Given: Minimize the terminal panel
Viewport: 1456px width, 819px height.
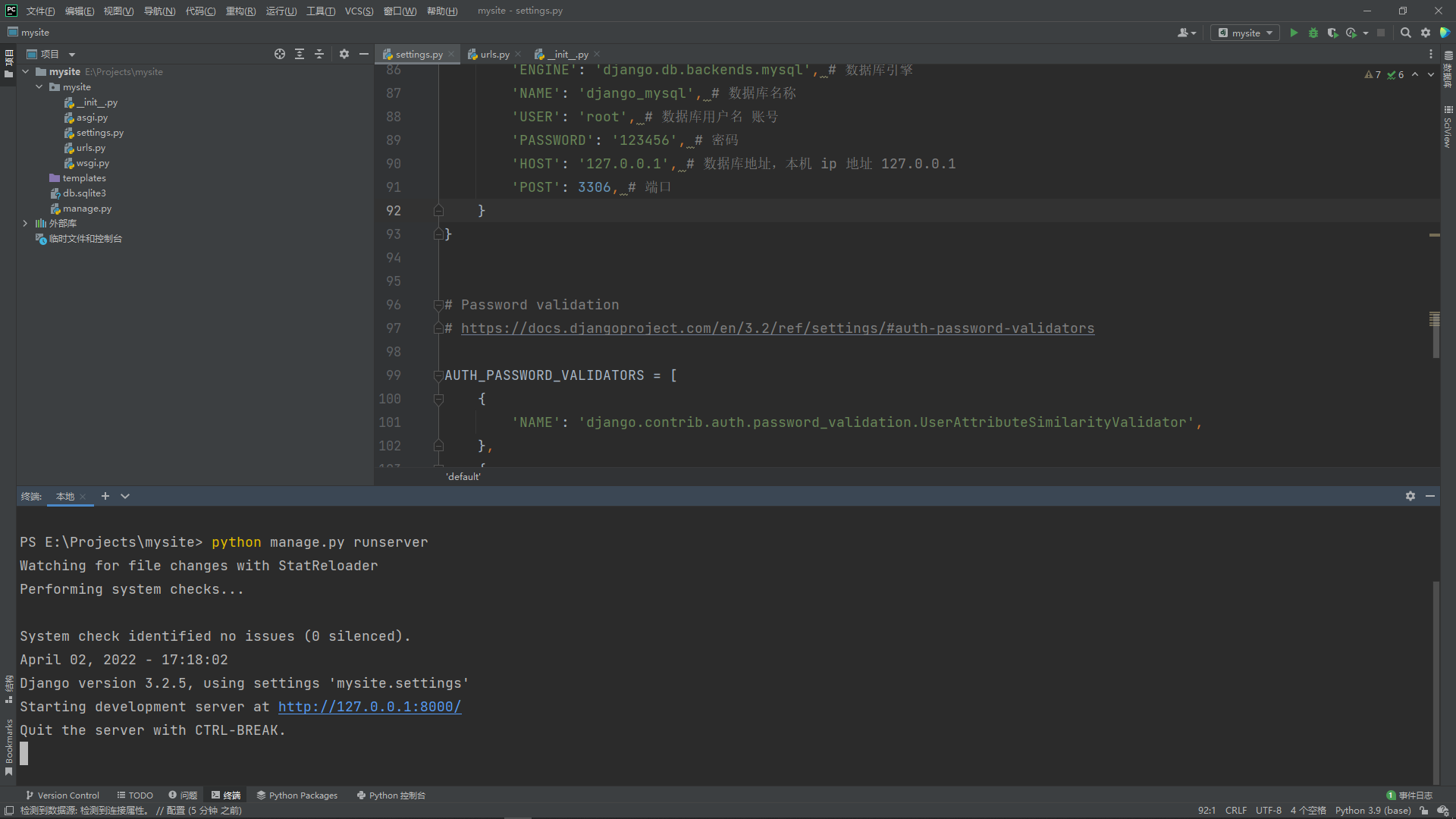Looking at the screenshot, I should click(x=1430, y=496).
